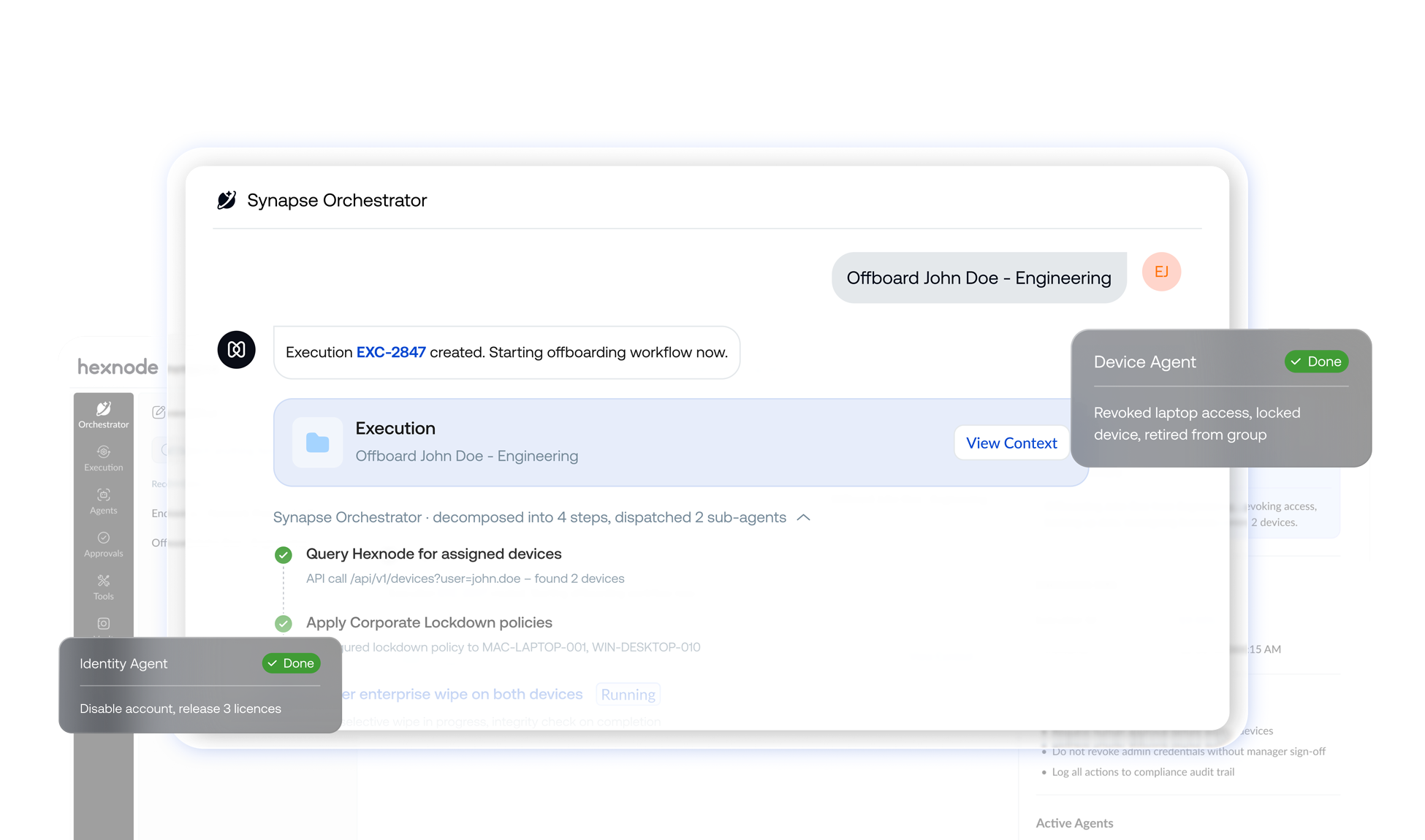
Task: Click 'Log all actions to compliance audit trail'
Action: pos(1143,772)
